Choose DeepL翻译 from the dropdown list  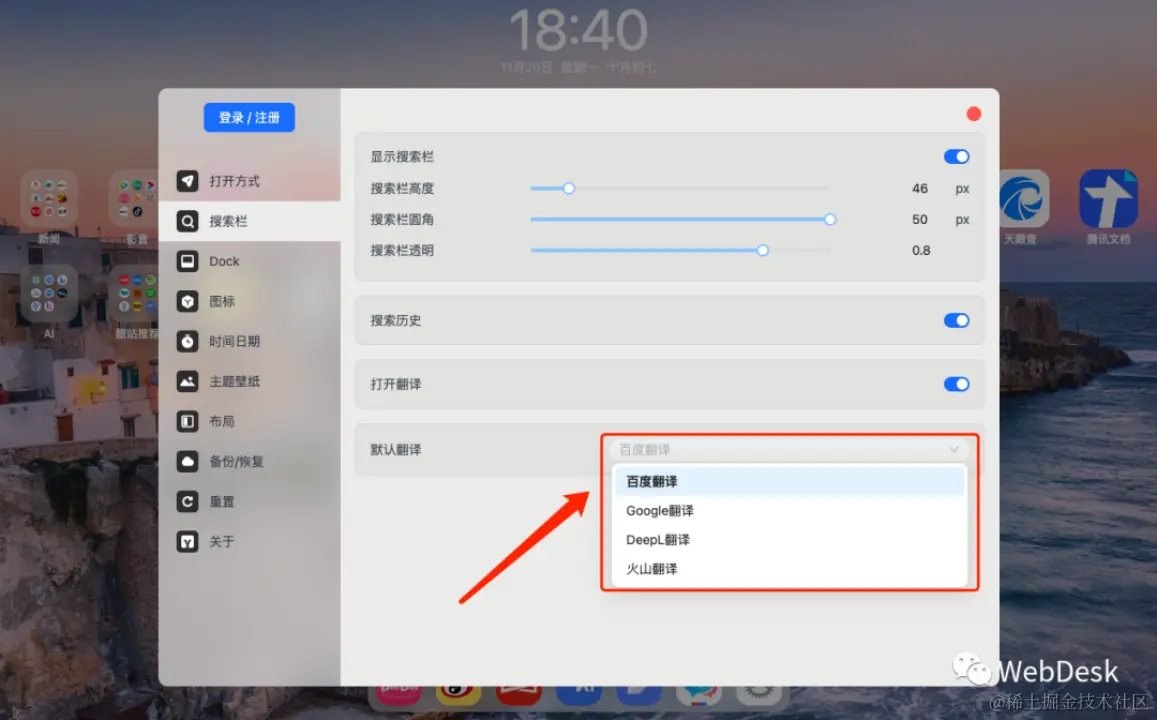click(789, 540)
